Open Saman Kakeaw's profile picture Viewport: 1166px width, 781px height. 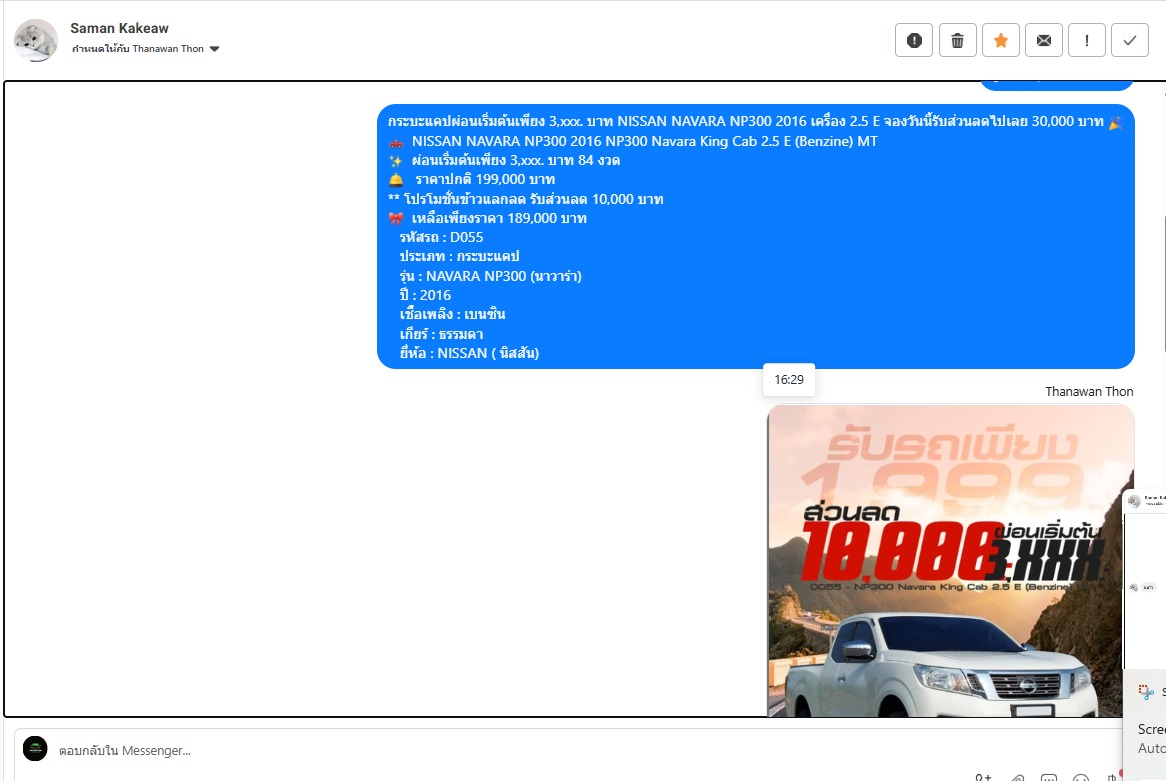(x=36, y=40)
